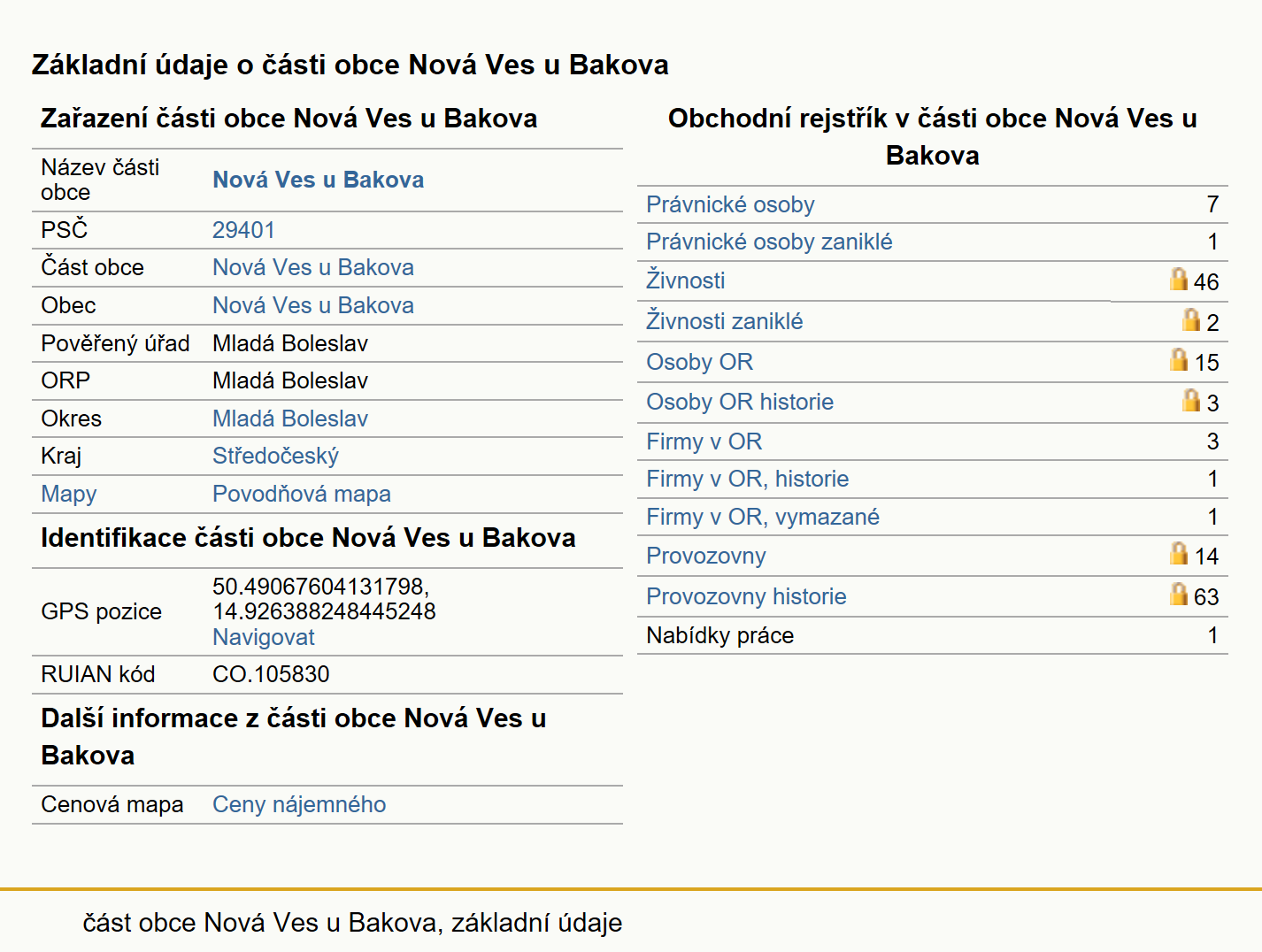Click the lock icon beside Osoby OR historie

tap(1191, 400)
